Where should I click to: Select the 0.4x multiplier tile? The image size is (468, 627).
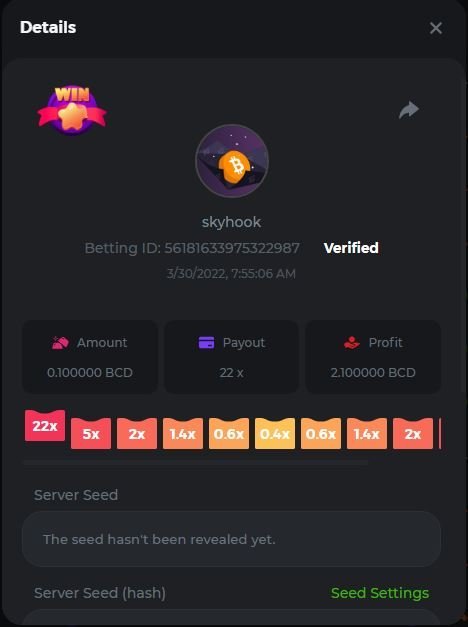275,433
